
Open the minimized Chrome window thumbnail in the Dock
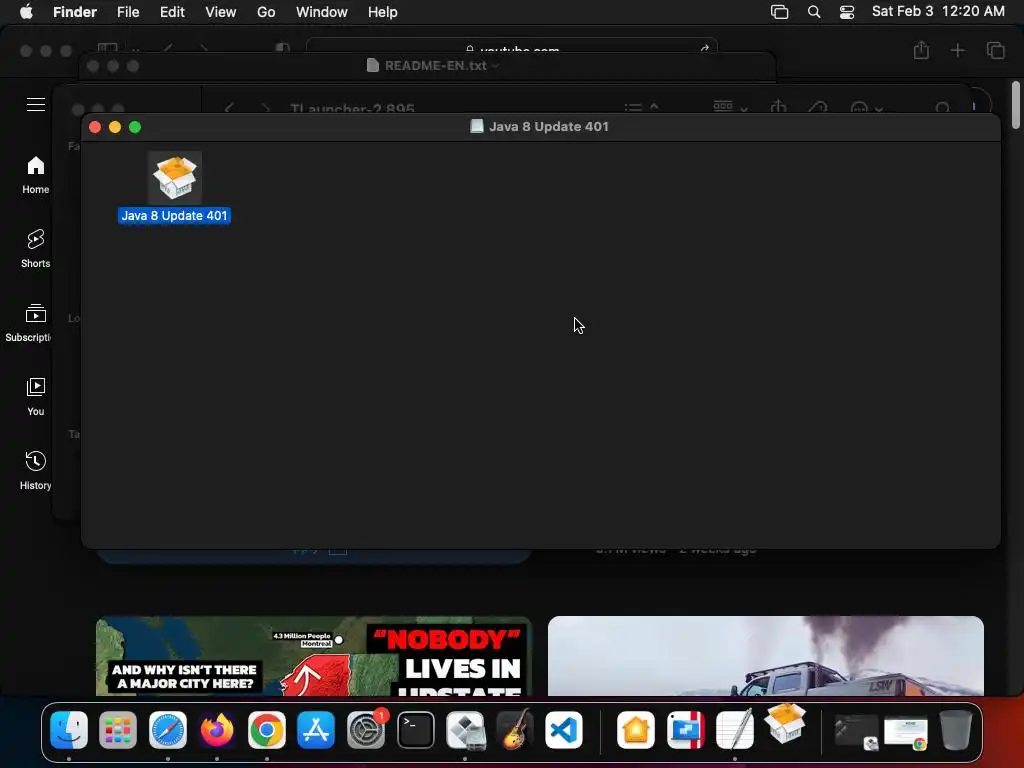click(906, 733)
